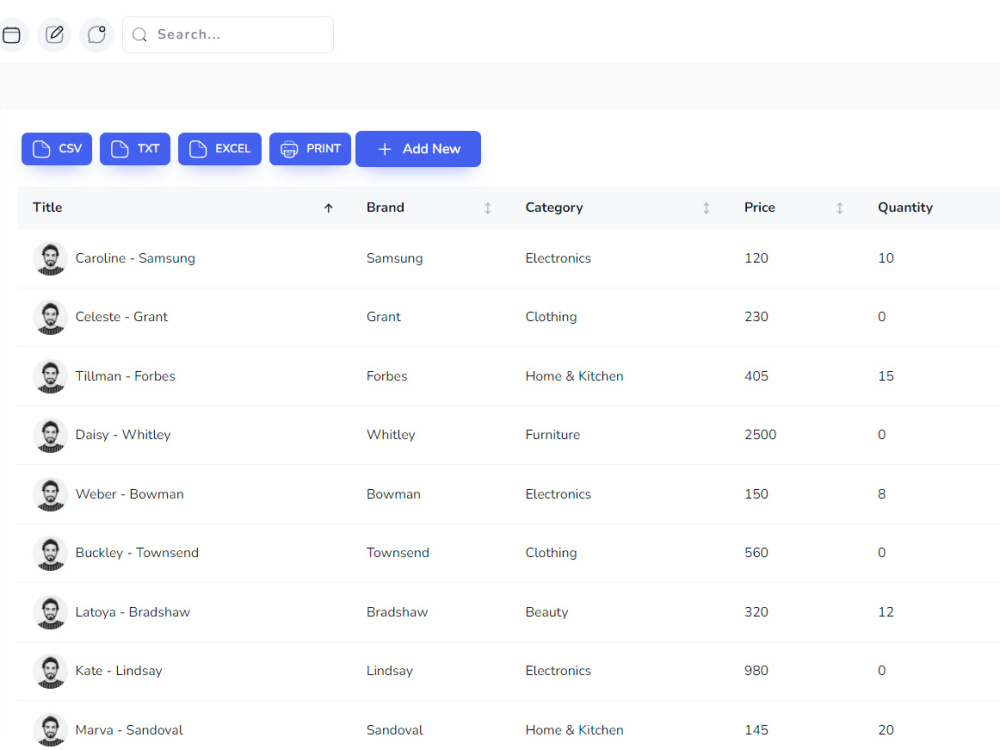
Task: Click the price value 120
Action: coord(756,258)
